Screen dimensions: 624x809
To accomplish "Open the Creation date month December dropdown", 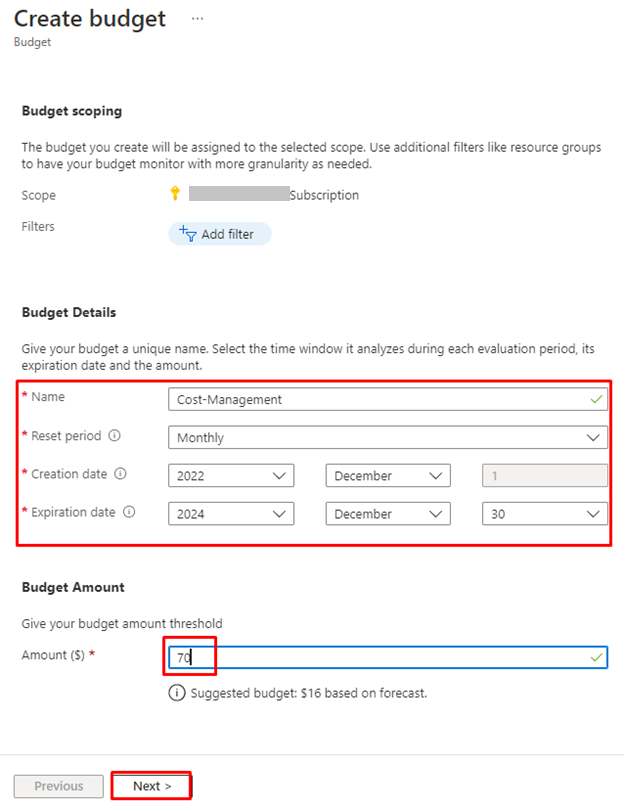I will point(387,475).
